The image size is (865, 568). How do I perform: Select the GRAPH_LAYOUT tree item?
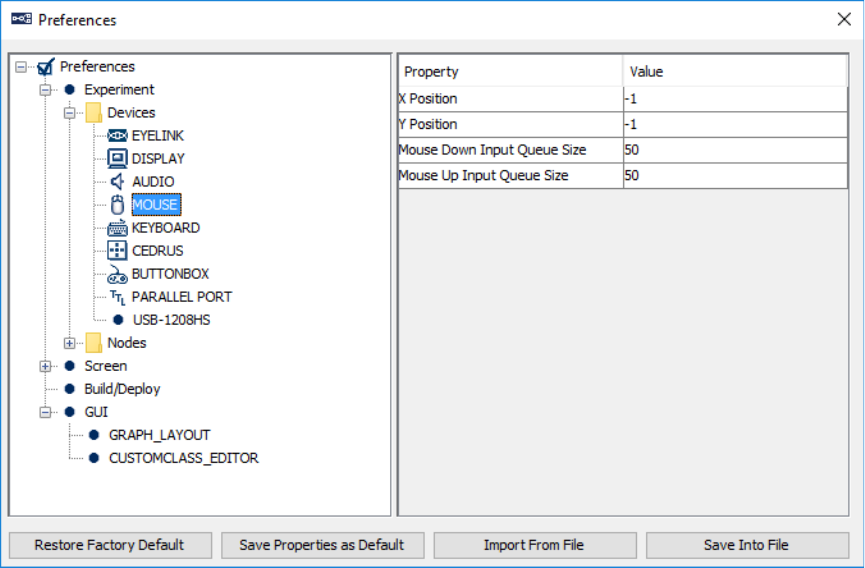click(159, 435)
